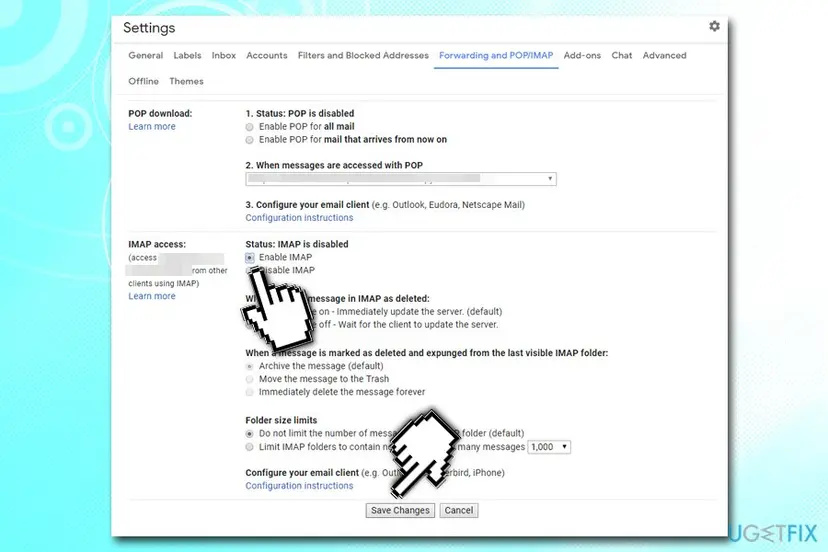Select Enable POP for mail arriving now on
Screen dimensions: 828x552
(x=249, y=140)
